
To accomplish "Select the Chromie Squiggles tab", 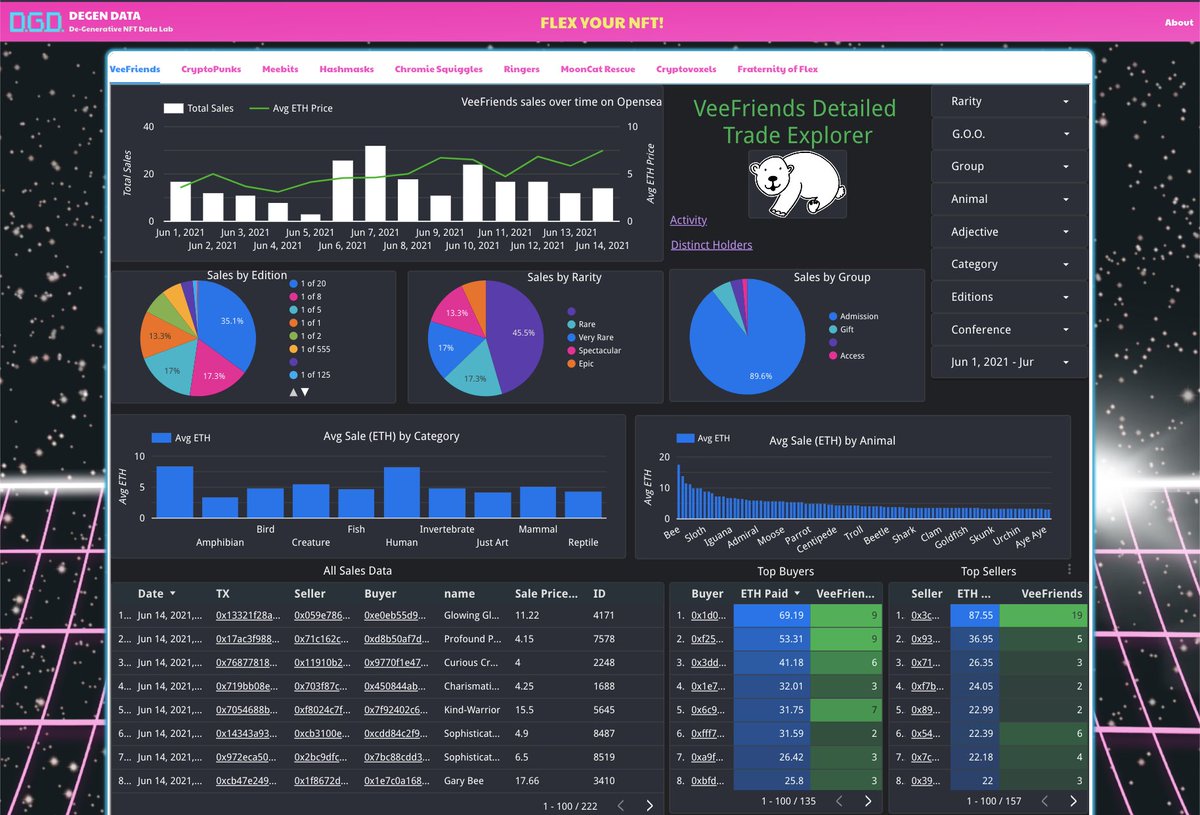I will (x=439, y=69).
